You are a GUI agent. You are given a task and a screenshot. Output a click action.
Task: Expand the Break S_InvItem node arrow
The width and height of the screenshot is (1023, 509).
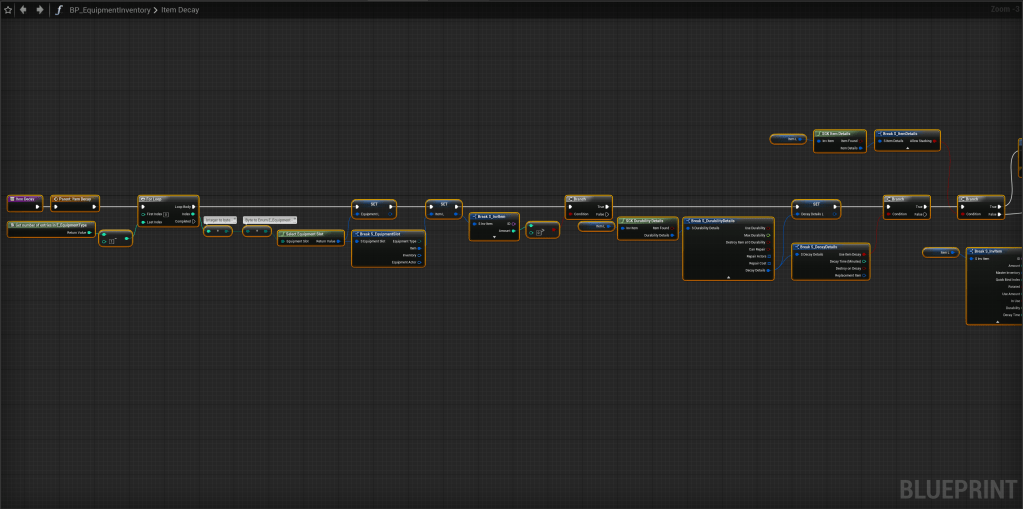494,238
